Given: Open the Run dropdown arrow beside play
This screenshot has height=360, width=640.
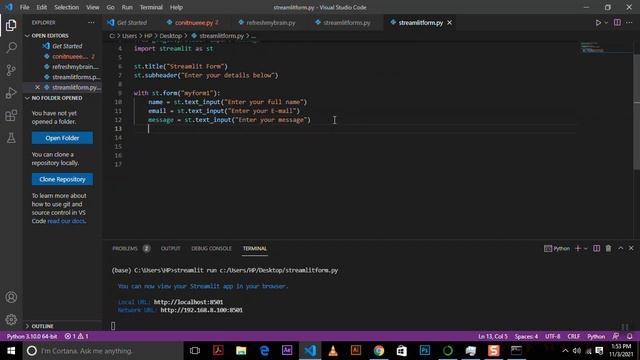Looking at the screenshot, I should click(606, 23).
